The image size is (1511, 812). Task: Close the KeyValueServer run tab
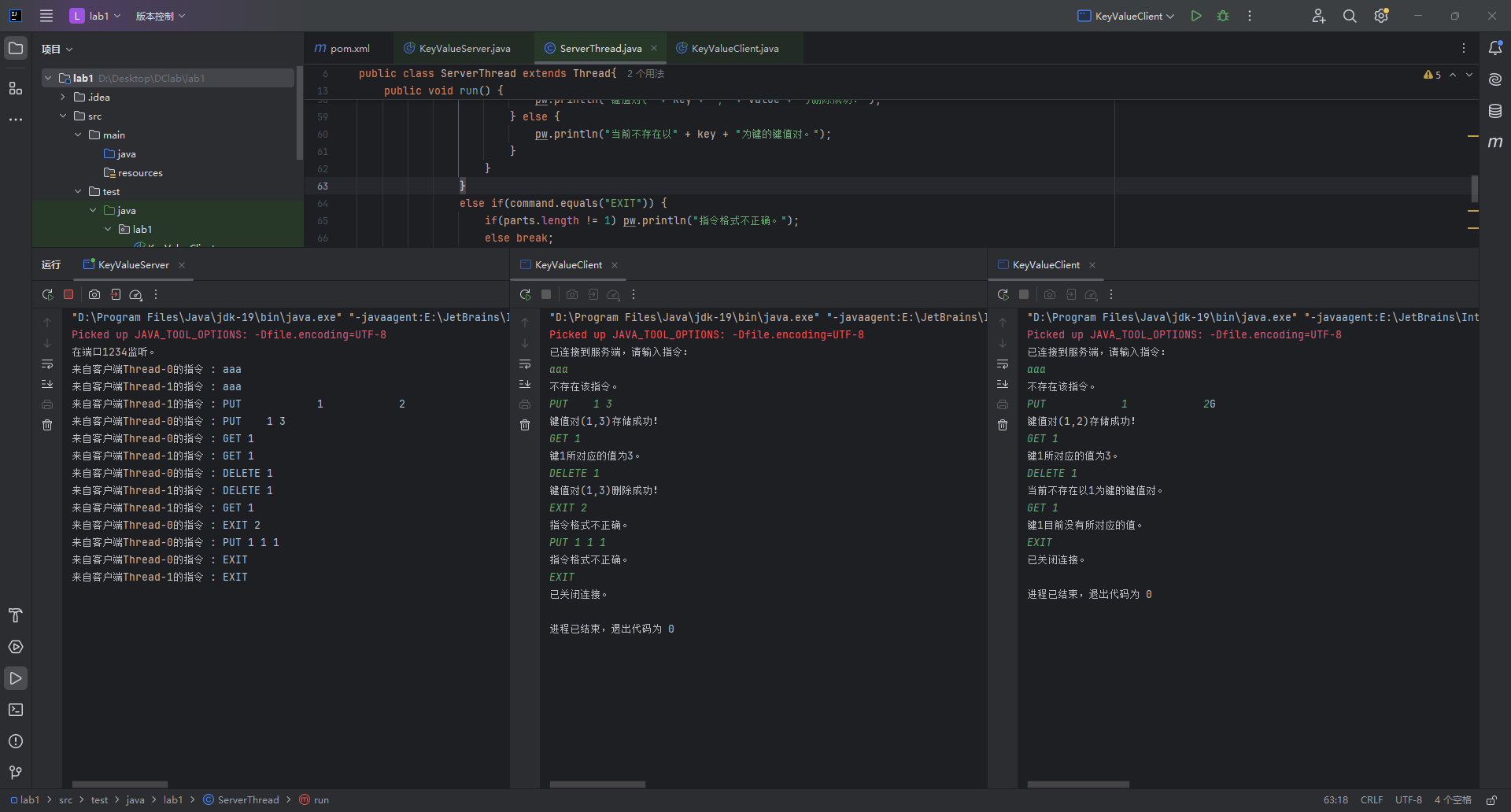182,265
